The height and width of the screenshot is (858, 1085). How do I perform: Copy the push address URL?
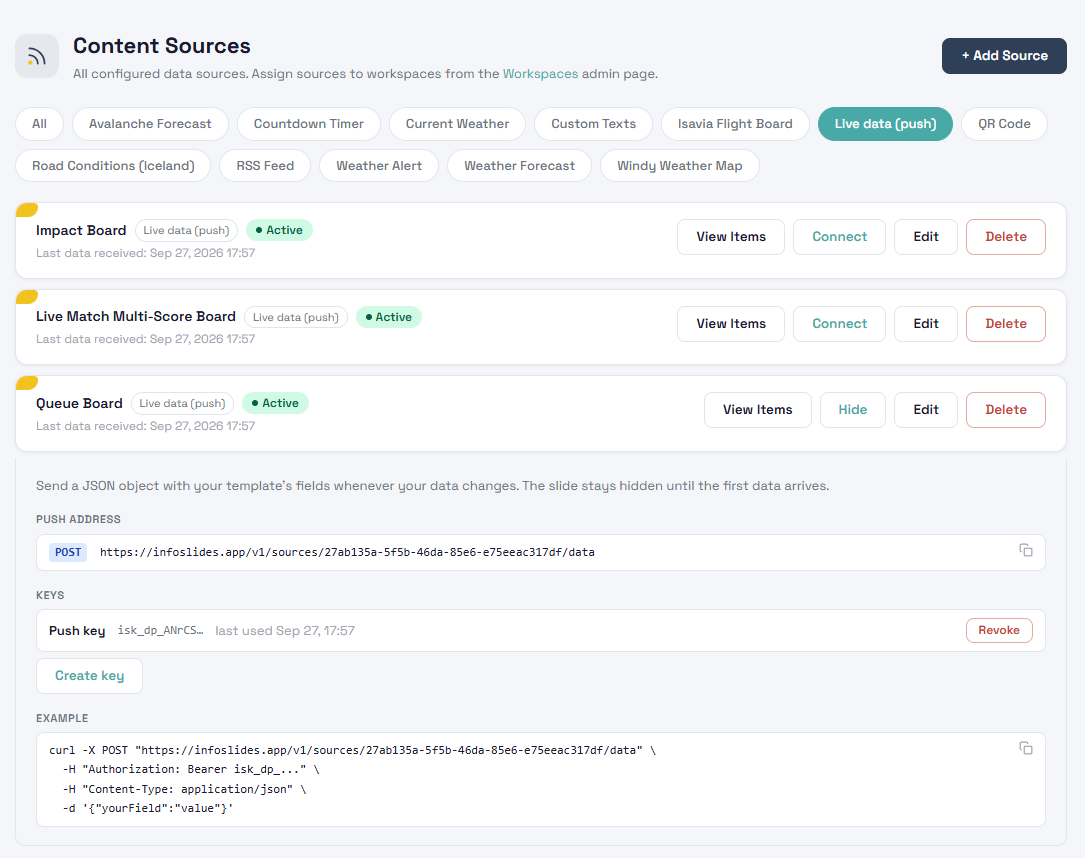point(1025,550)
